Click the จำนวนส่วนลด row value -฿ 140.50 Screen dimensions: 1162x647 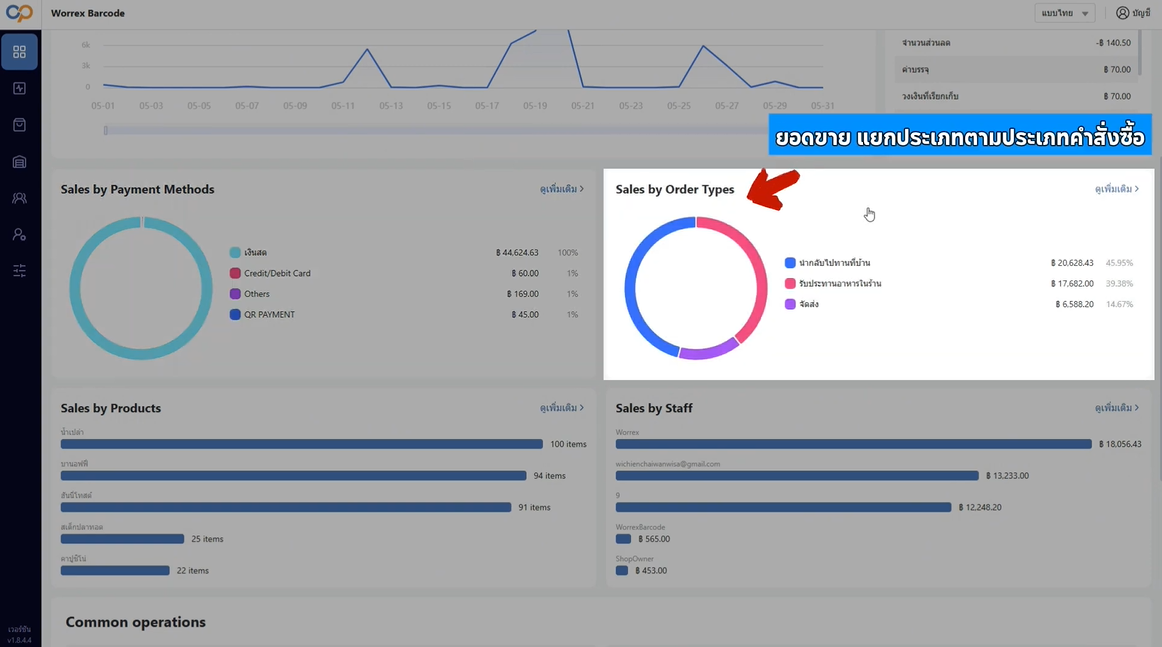coord(1113,43)
